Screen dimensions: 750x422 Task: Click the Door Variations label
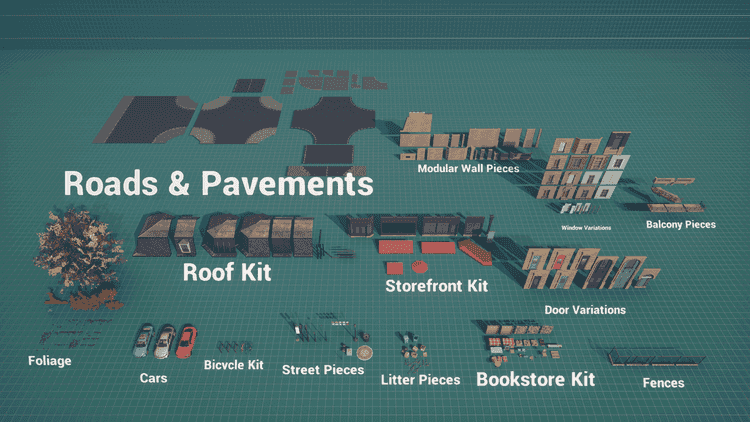(585, 310)
